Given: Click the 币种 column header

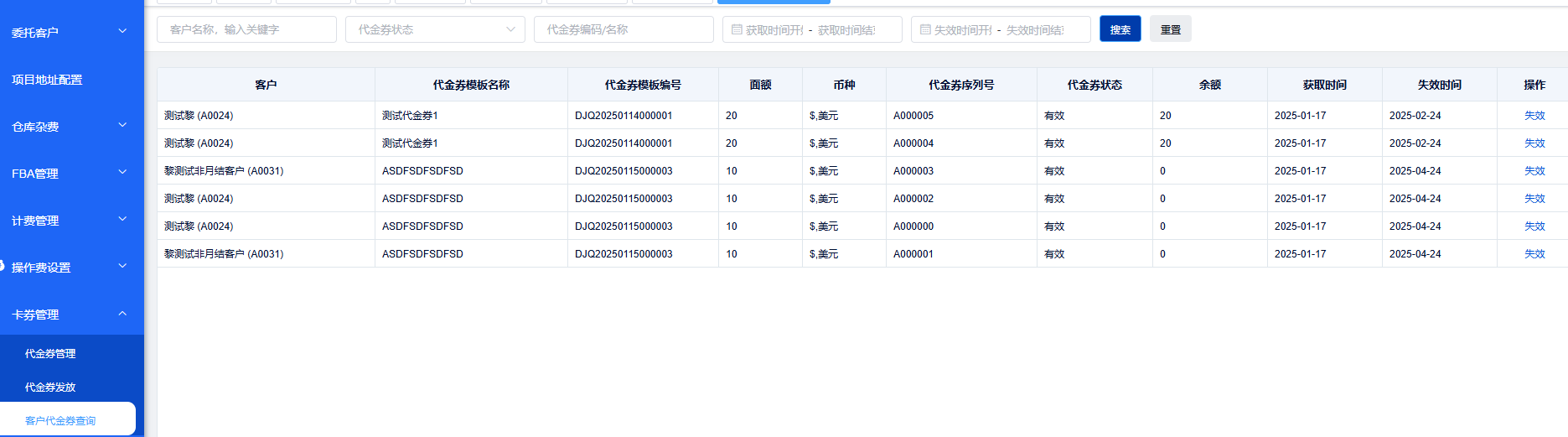Looking at the screenshot, I should (x=844, y=85).
